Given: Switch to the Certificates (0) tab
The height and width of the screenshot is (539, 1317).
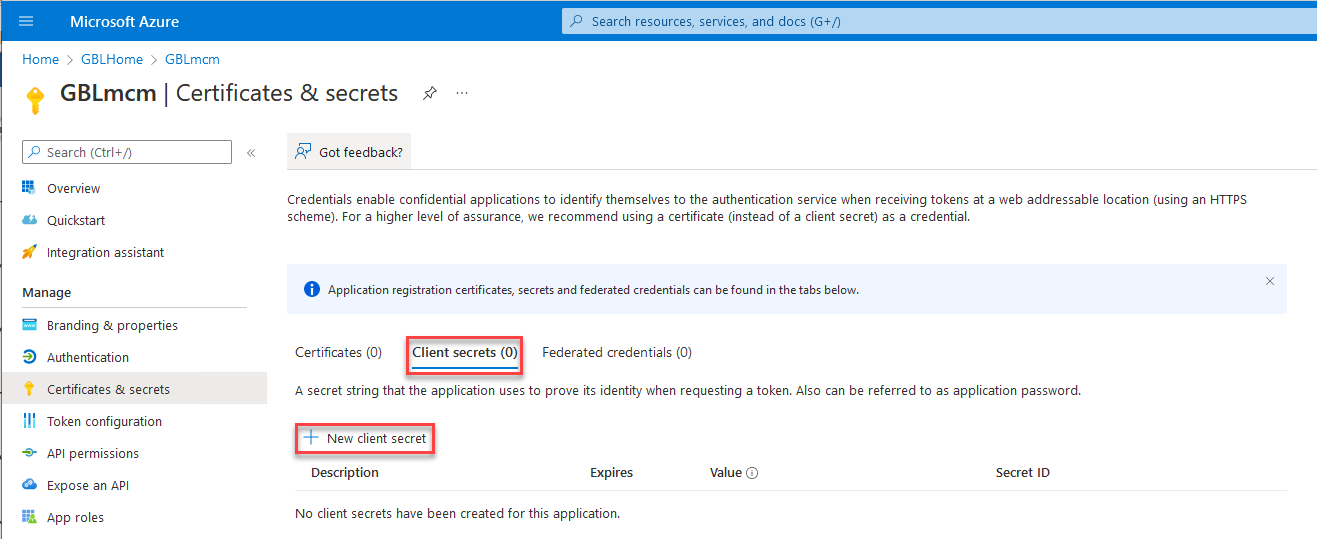Looking at the screenshot, I should tap(338, 352).
